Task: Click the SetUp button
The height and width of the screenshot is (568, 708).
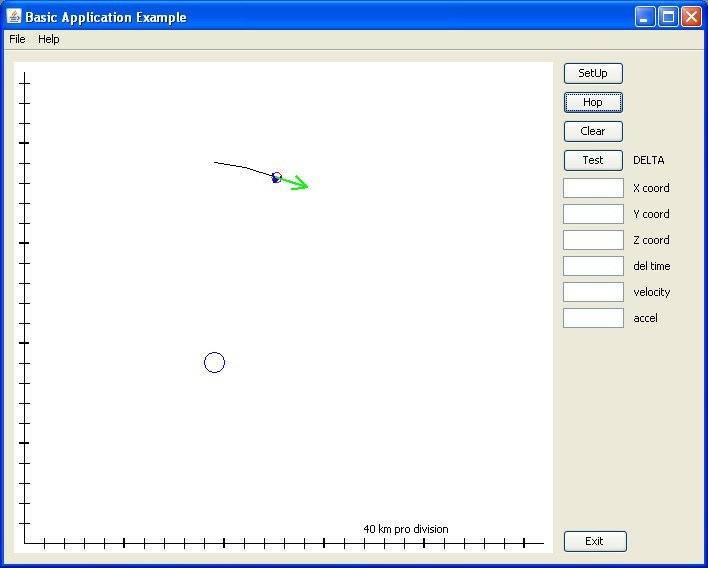Action: click(593, 73)
